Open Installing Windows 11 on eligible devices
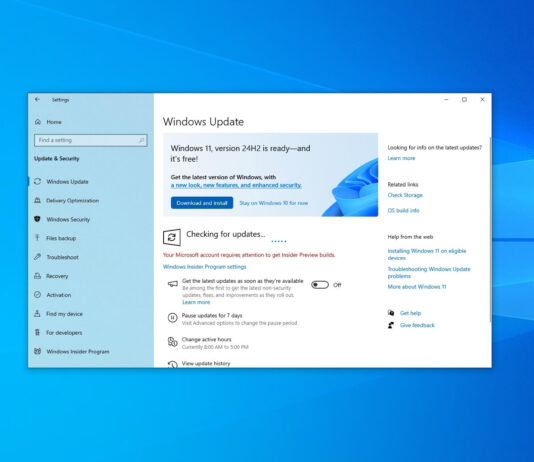This screenshot has height=462, width=534. coord(427,254)
